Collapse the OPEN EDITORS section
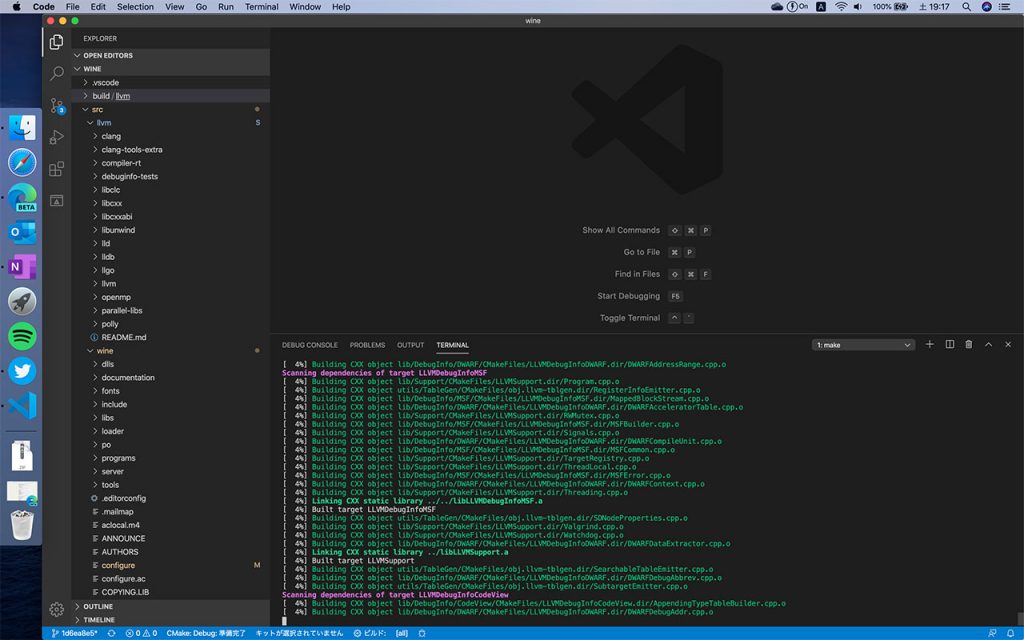This screenshot has height=640, width=1024. [x=170, y=56]
